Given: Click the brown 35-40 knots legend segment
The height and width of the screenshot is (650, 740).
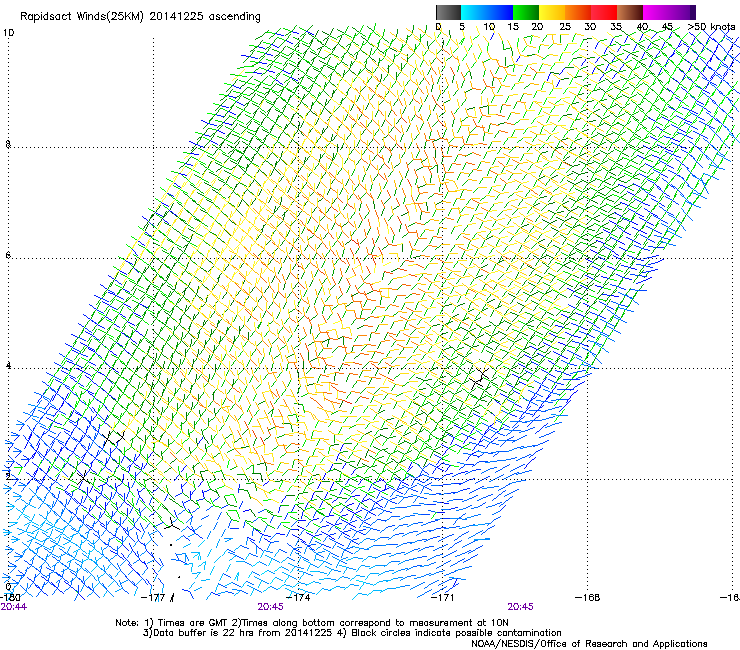Looking at the screenshot, I should [630, 12].
